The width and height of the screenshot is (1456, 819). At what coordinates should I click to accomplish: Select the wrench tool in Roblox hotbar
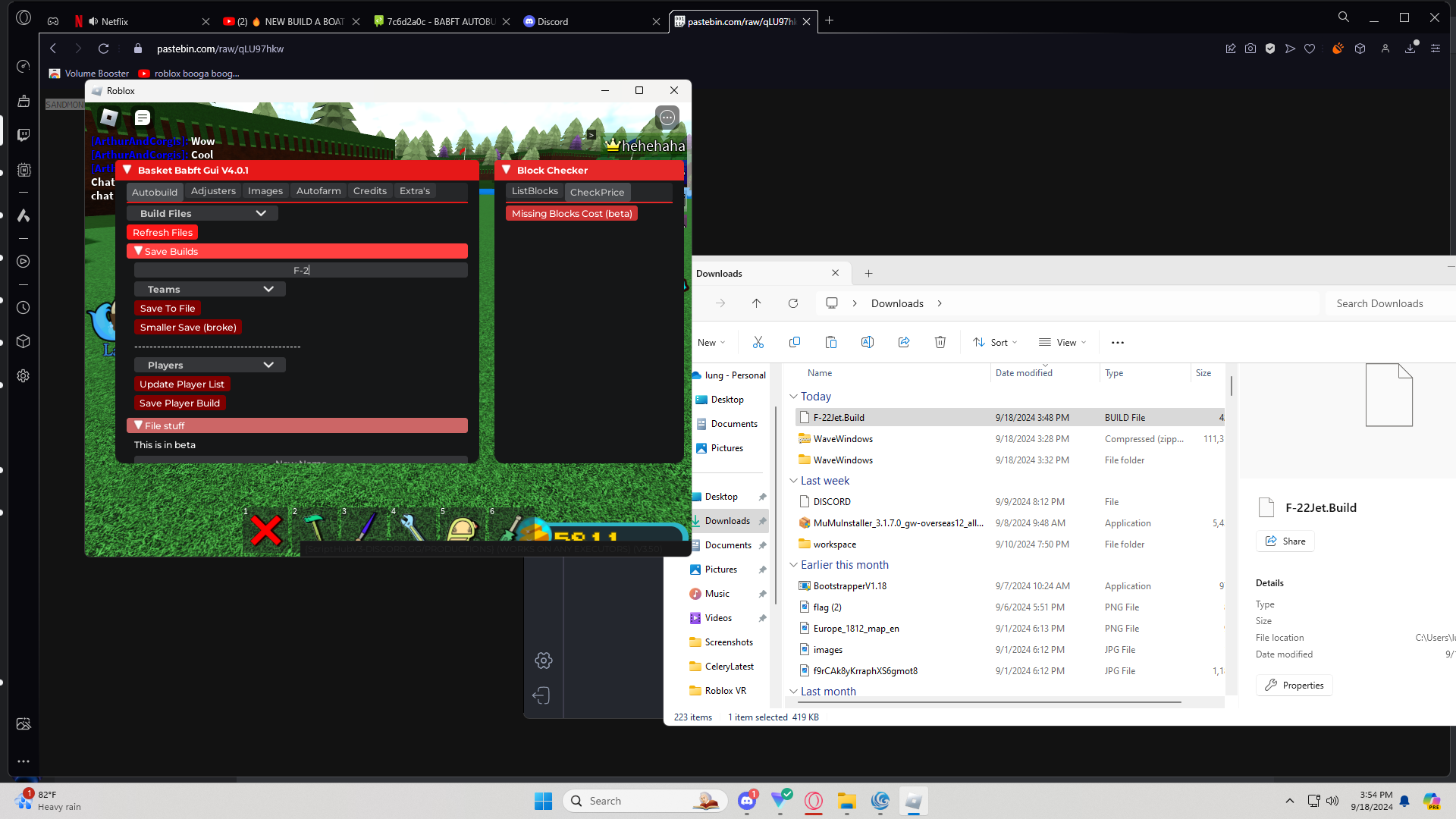(412, 528)
